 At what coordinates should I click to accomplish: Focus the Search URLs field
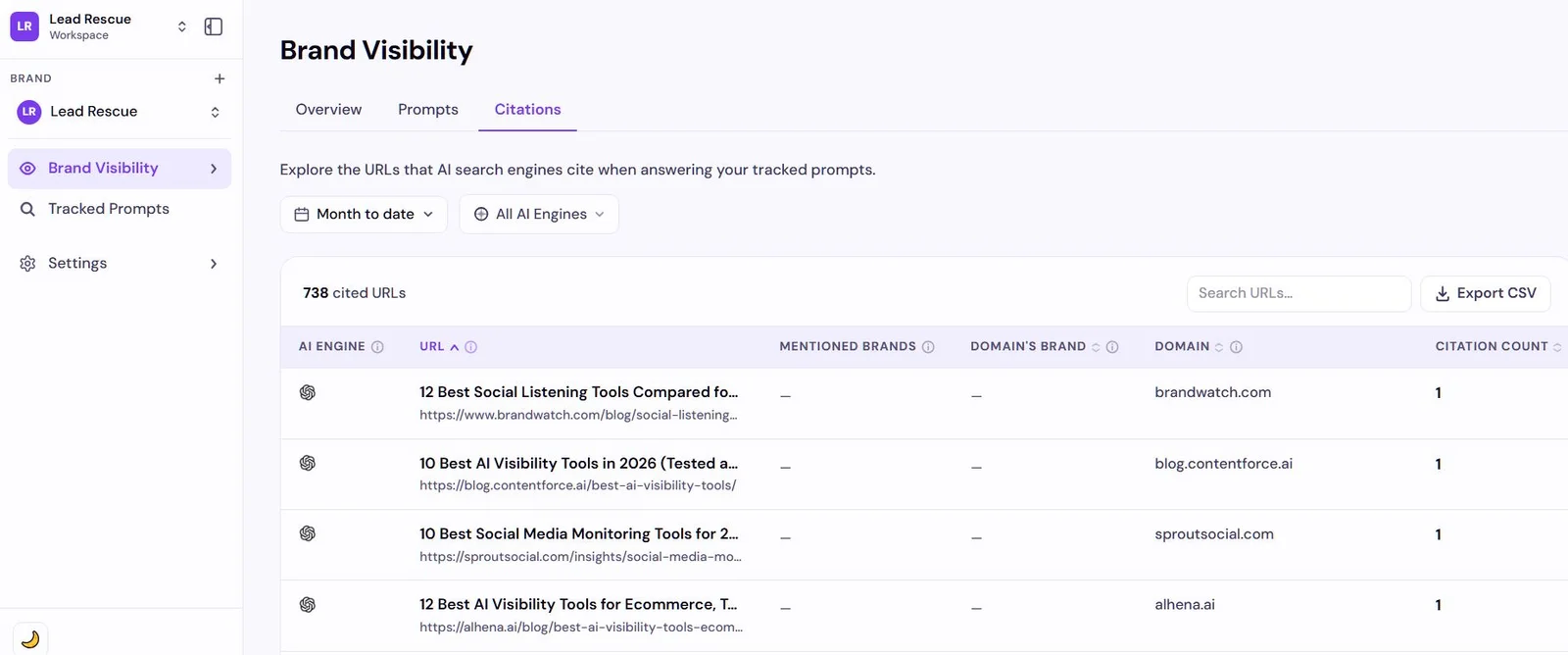(1298, 293)
